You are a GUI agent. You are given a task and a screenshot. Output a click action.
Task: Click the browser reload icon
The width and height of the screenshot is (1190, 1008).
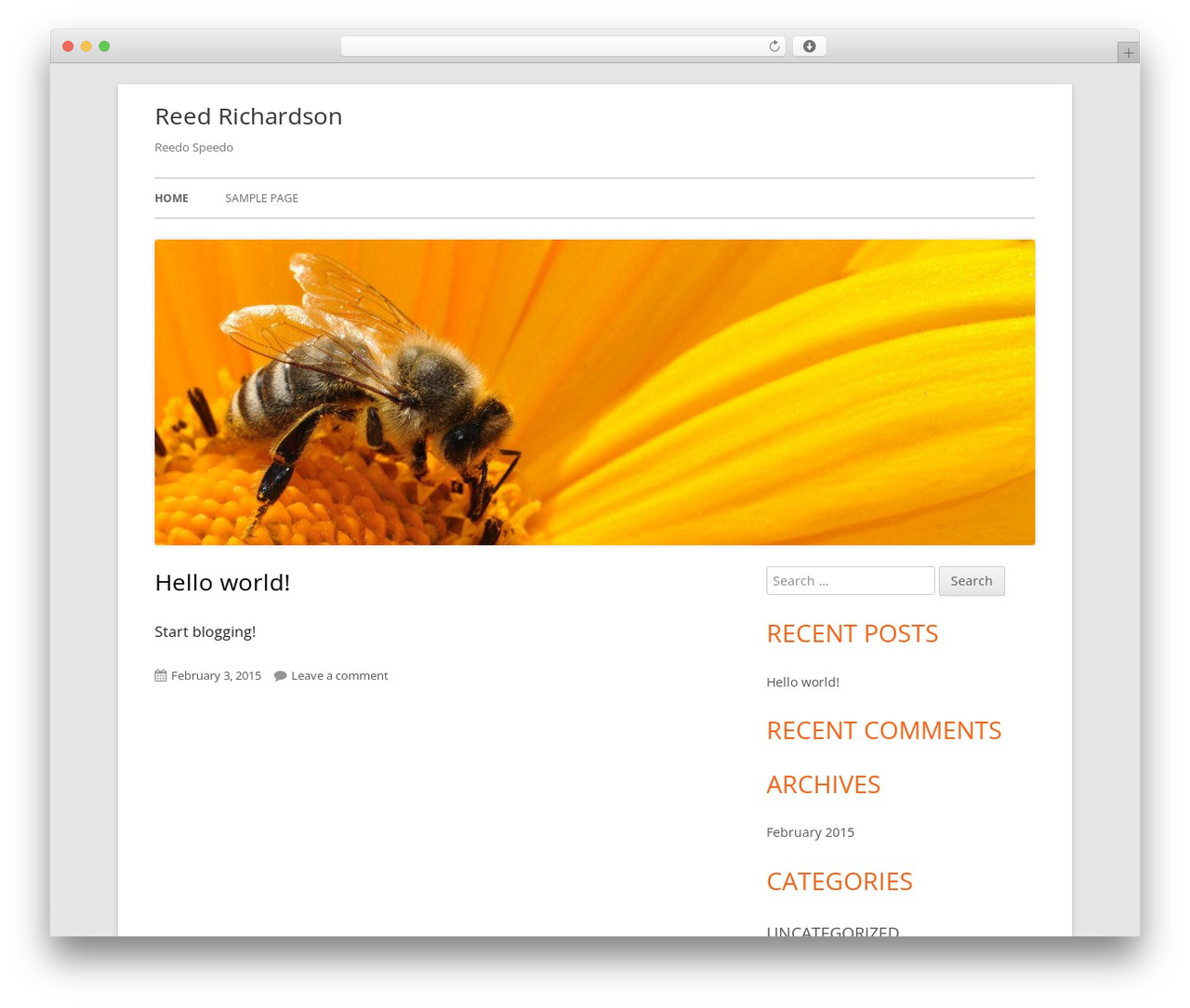tap(774, 46)
